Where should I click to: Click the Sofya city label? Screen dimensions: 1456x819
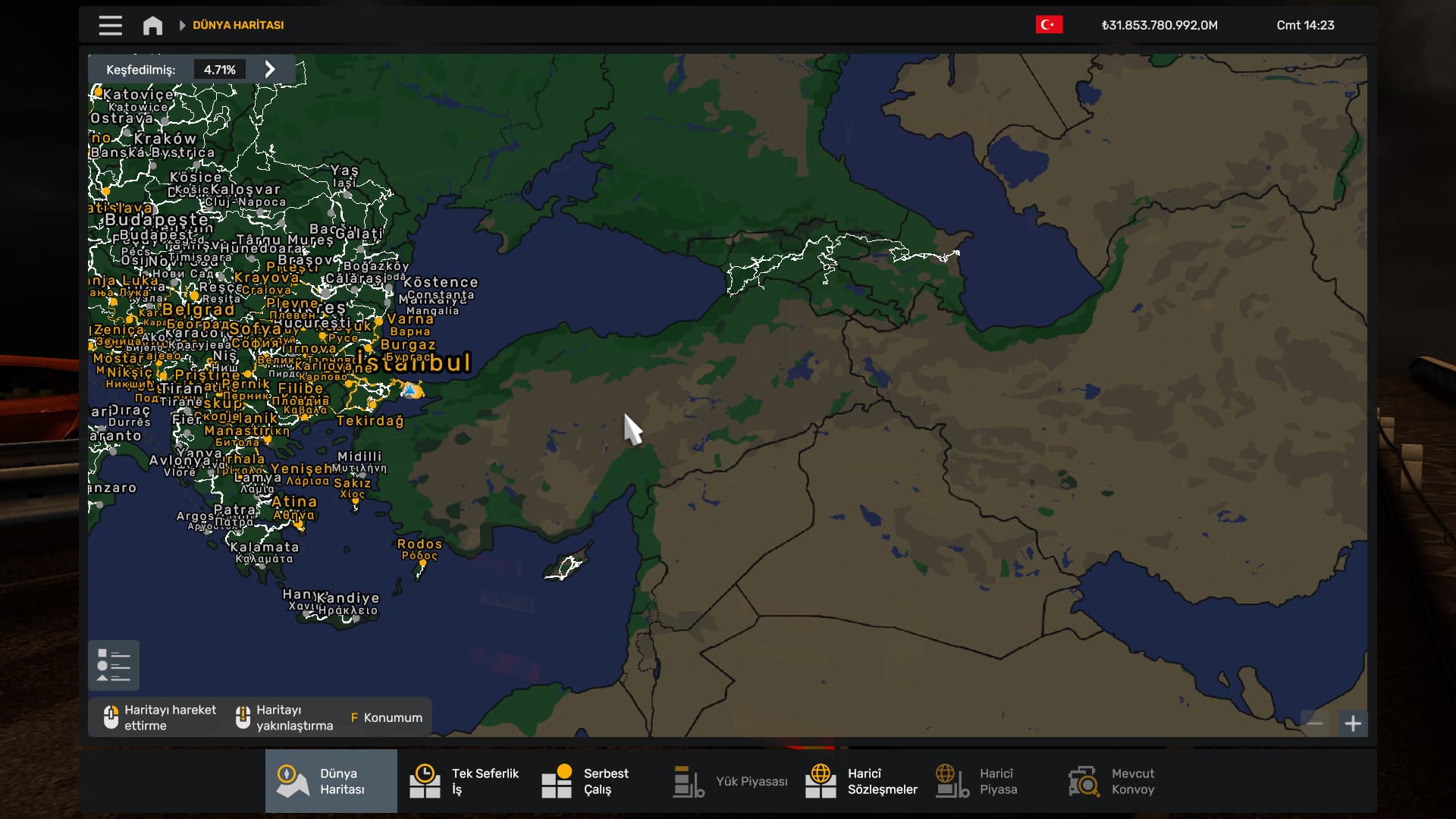point(256,329)
